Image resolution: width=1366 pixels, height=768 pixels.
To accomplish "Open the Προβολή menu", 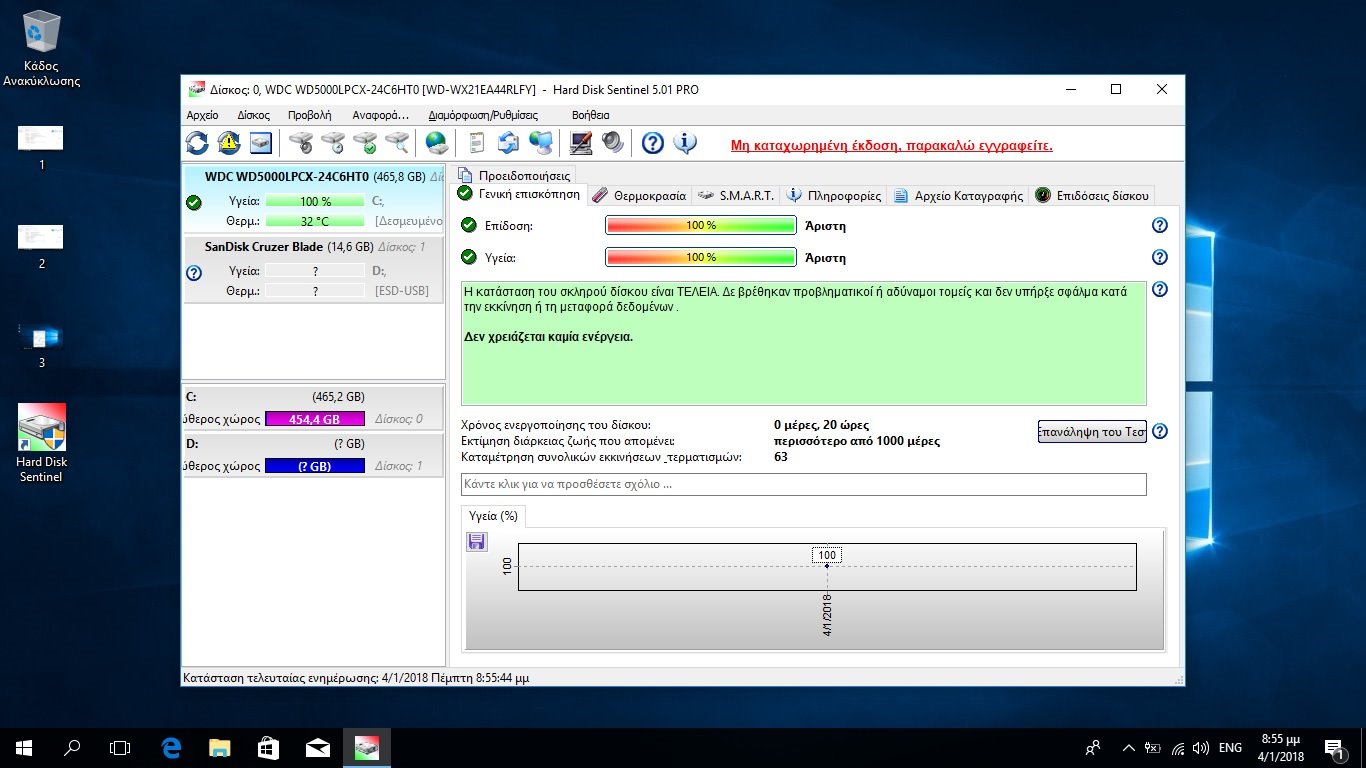I will click(x=309, y=115).
